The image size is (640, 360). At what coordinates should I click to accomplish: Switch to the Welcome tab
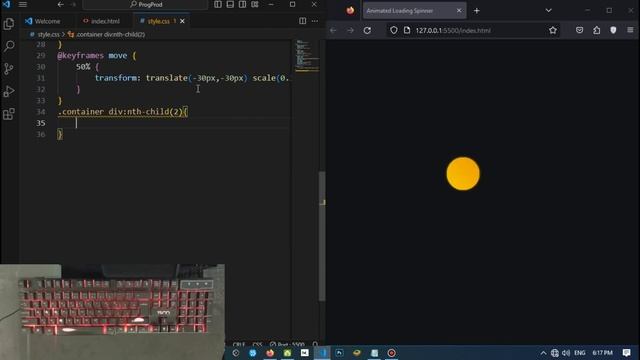click(x=43, y=21)
